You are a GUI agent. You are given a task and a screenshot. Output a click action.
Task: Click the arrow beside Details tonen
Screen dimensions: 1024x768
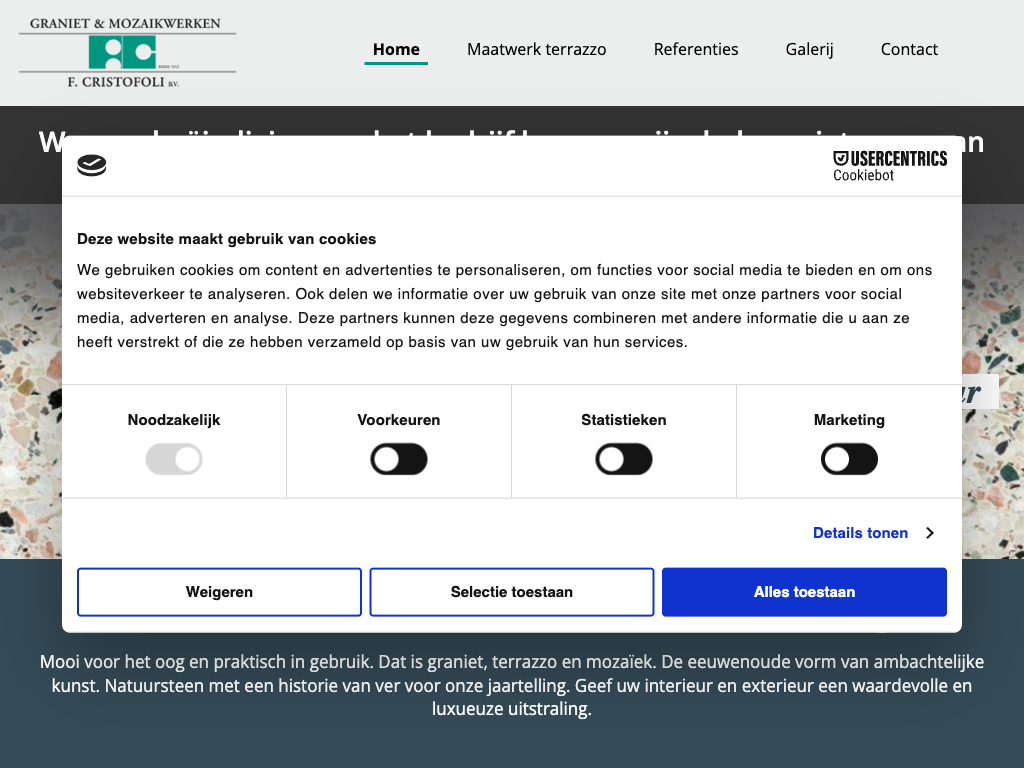[x=930, y=533]
